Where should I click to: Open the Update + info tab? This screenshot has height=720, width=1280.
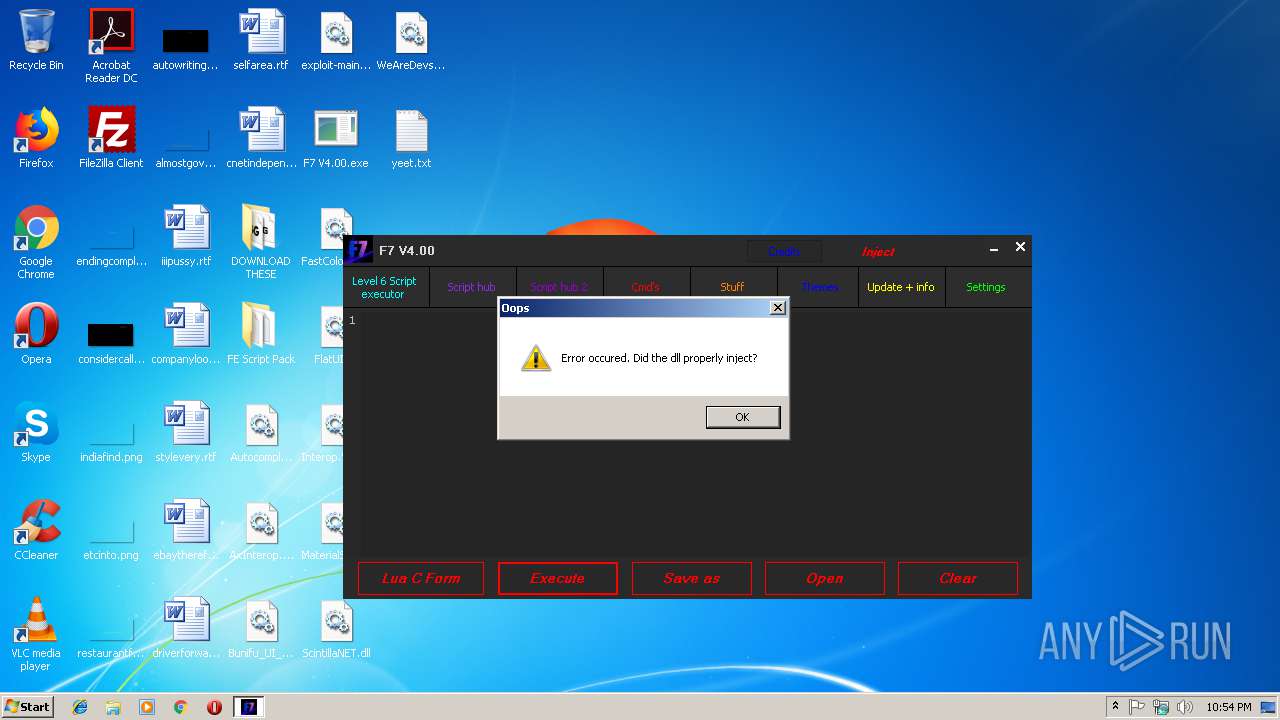[901, 287]
